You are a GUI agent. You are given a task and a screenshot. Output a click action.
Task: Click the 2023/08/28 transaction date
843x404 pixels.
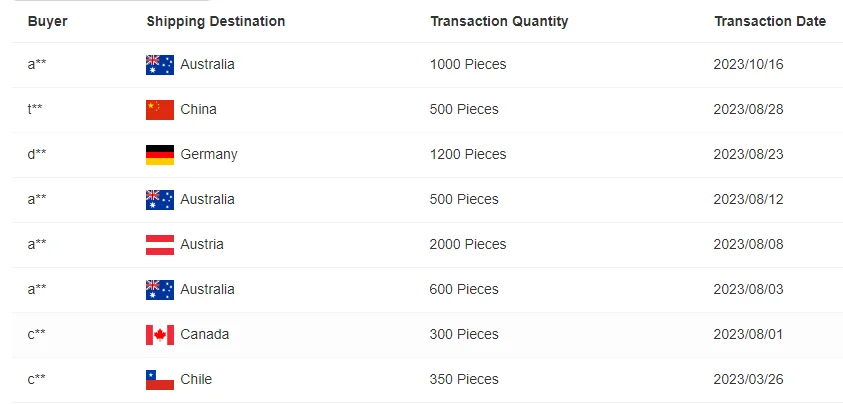pyautogui.click(x=746, y=110)
